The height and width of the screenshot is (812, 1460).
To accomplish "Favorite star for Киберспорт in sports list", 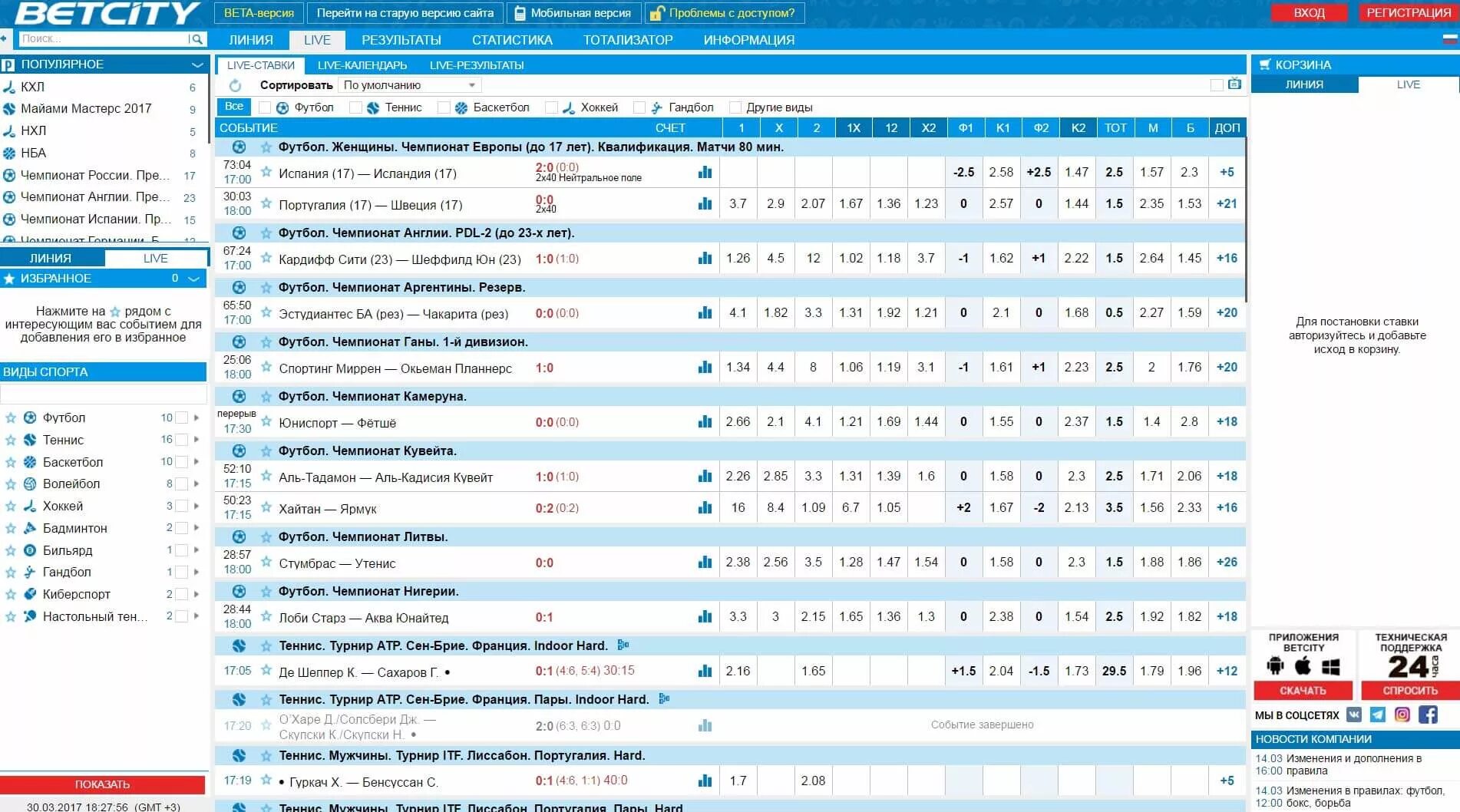I will [x=11, y=595].
